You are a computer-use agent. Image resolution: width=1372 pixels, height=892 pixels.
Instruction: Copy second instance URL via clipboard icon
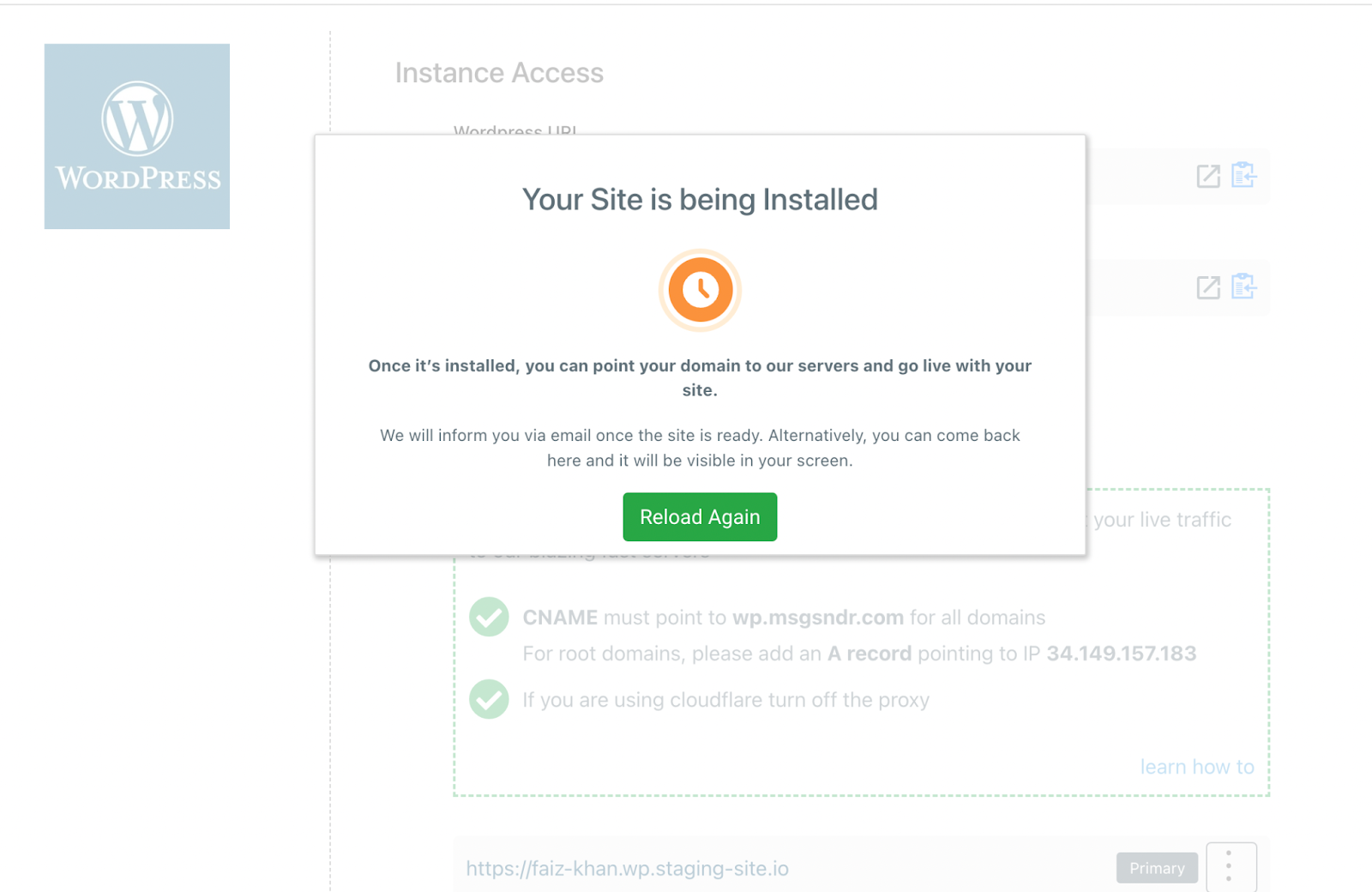1243,286
